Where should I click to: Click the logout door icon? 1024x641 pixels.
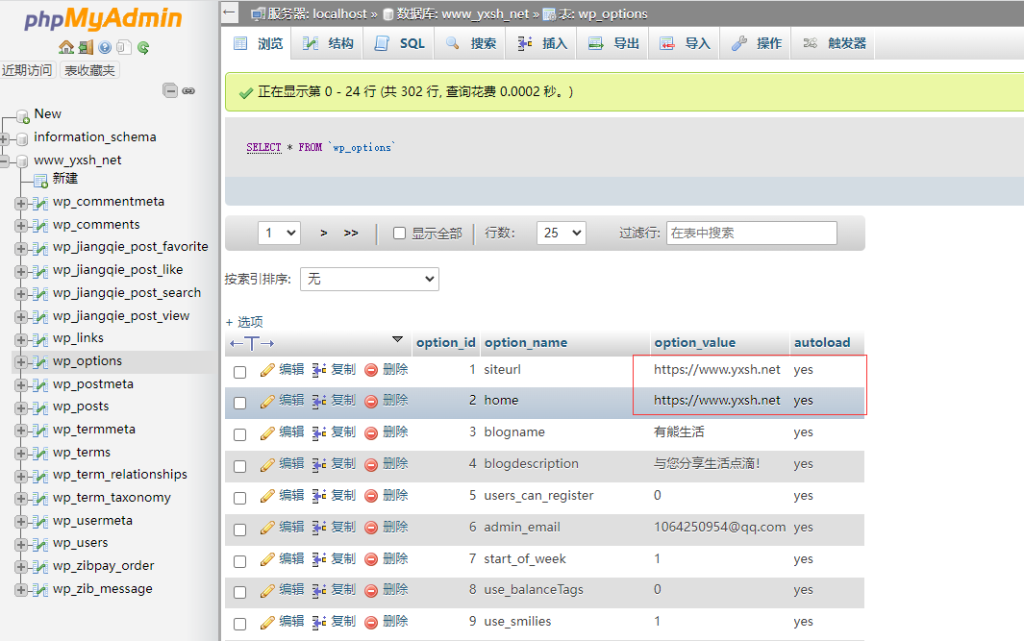(x=85, y=47)
